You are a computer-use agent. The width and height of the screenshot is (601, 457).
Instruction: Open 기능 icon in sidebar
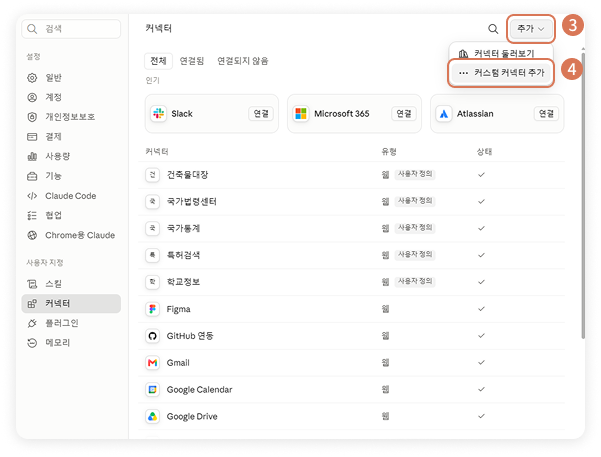pos(32,176)
